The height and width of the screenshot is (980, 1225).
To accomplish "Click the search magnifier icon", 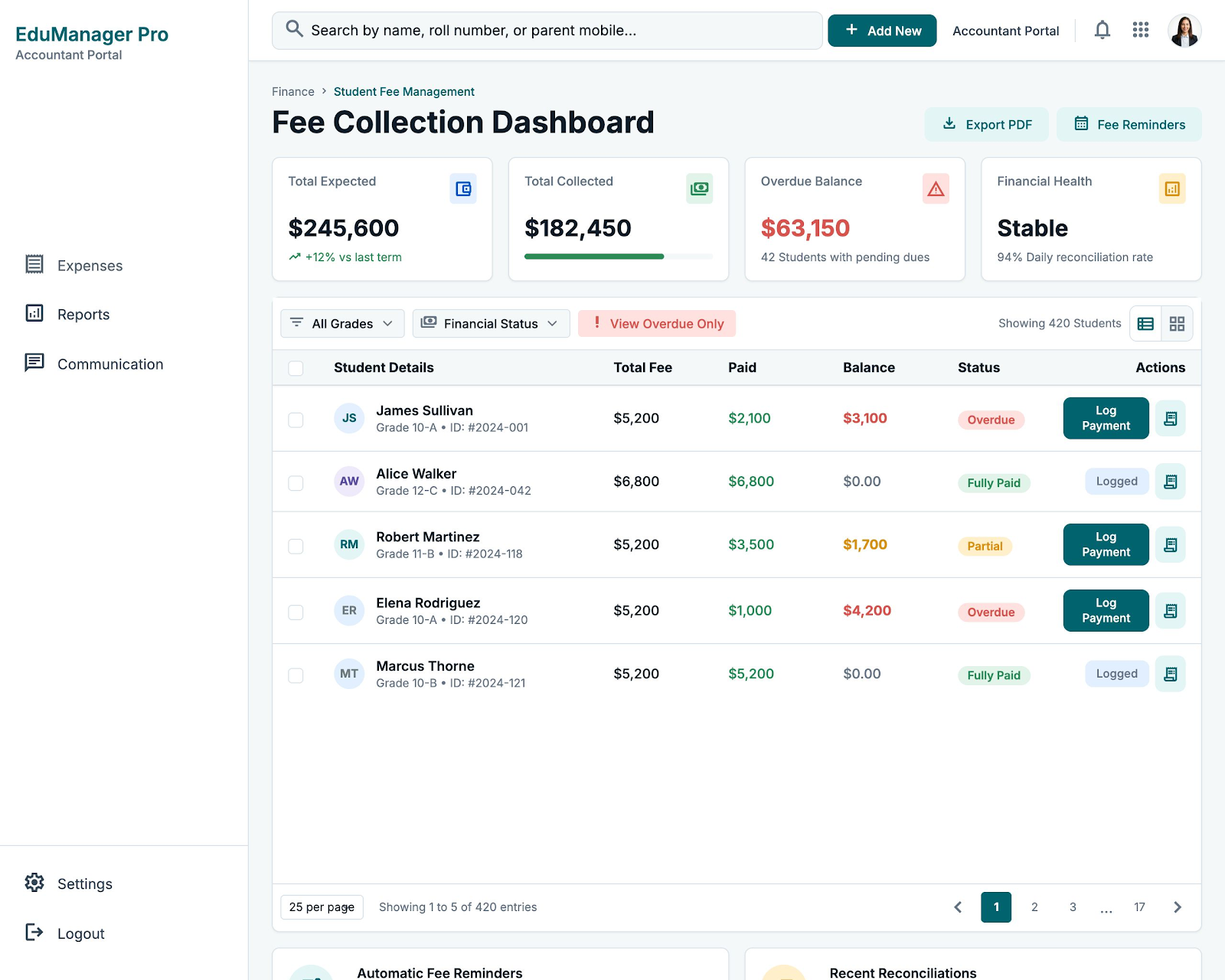I will click(x=294, y=29).
